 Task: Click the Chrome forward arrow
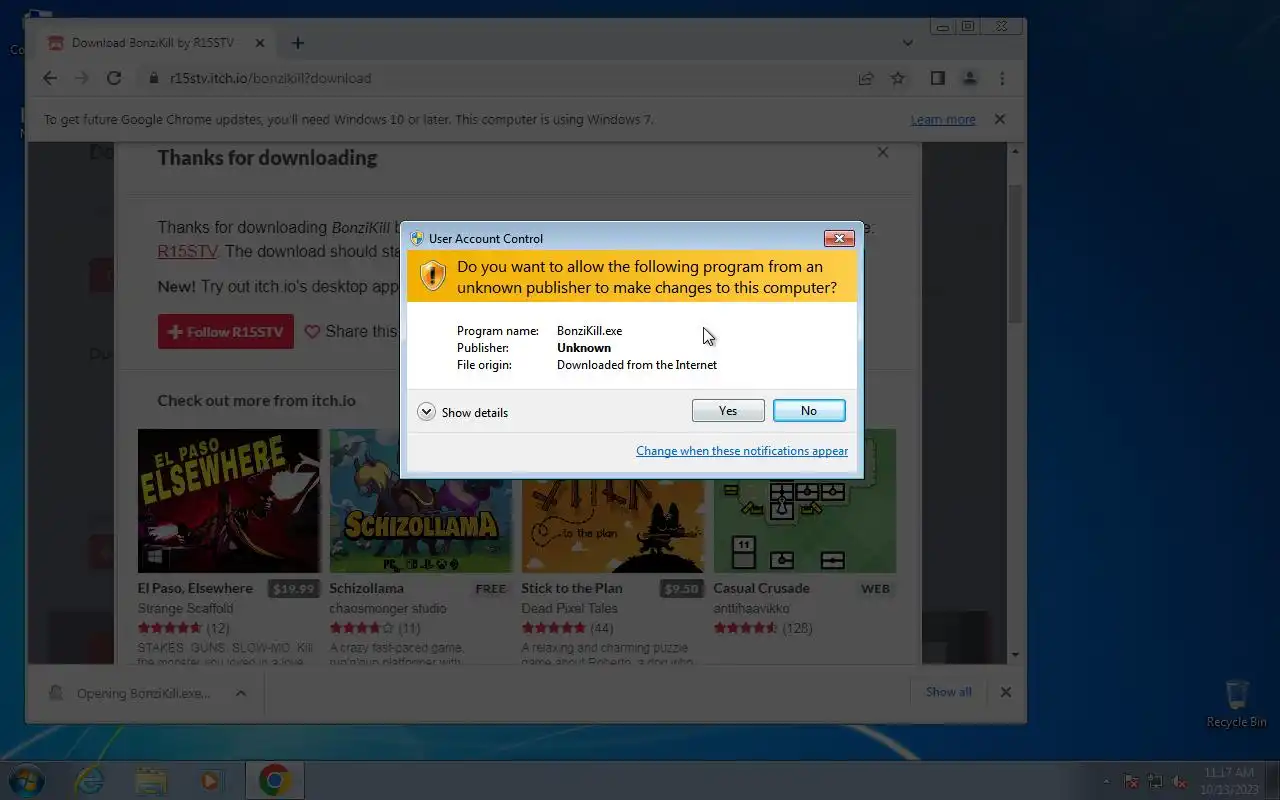(82, 78)
